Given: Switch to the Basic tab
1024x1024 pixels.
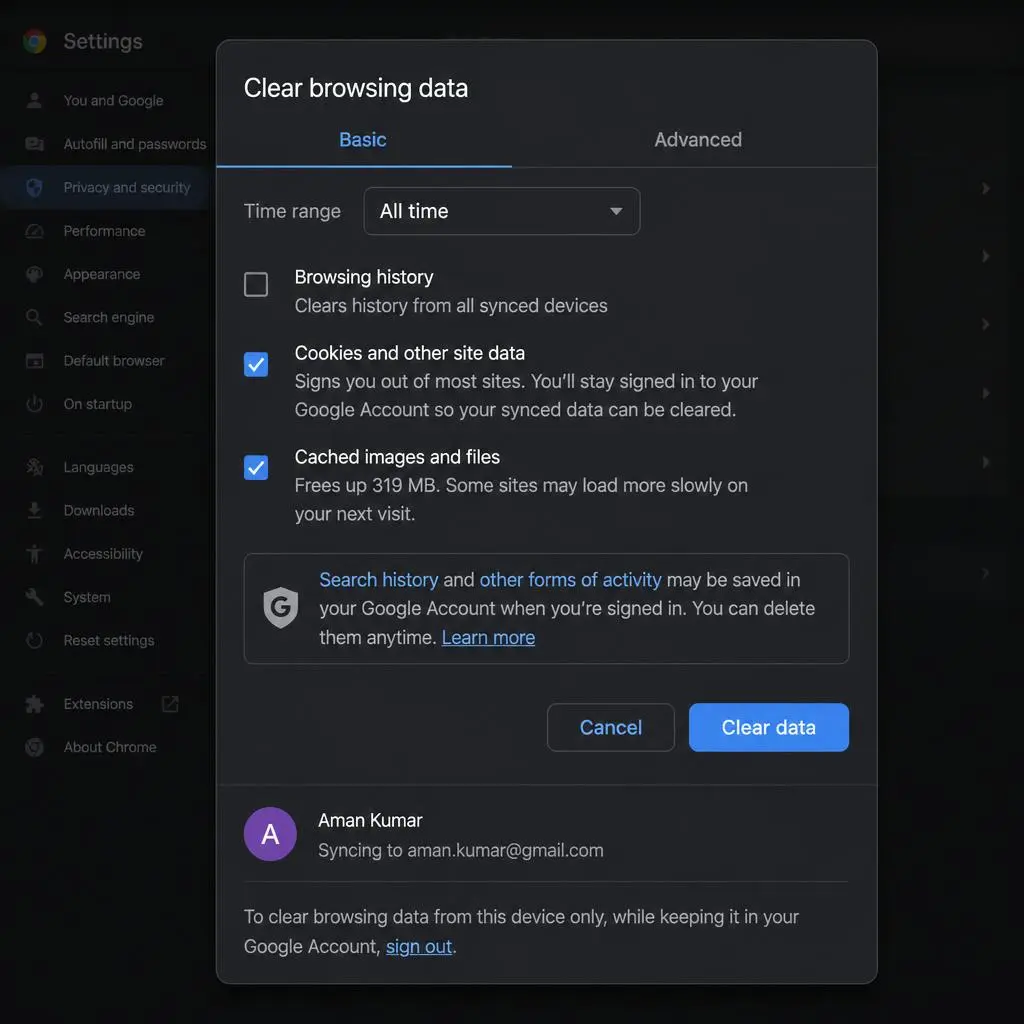Looking at the screenshot, I should [x=363, y=140].
